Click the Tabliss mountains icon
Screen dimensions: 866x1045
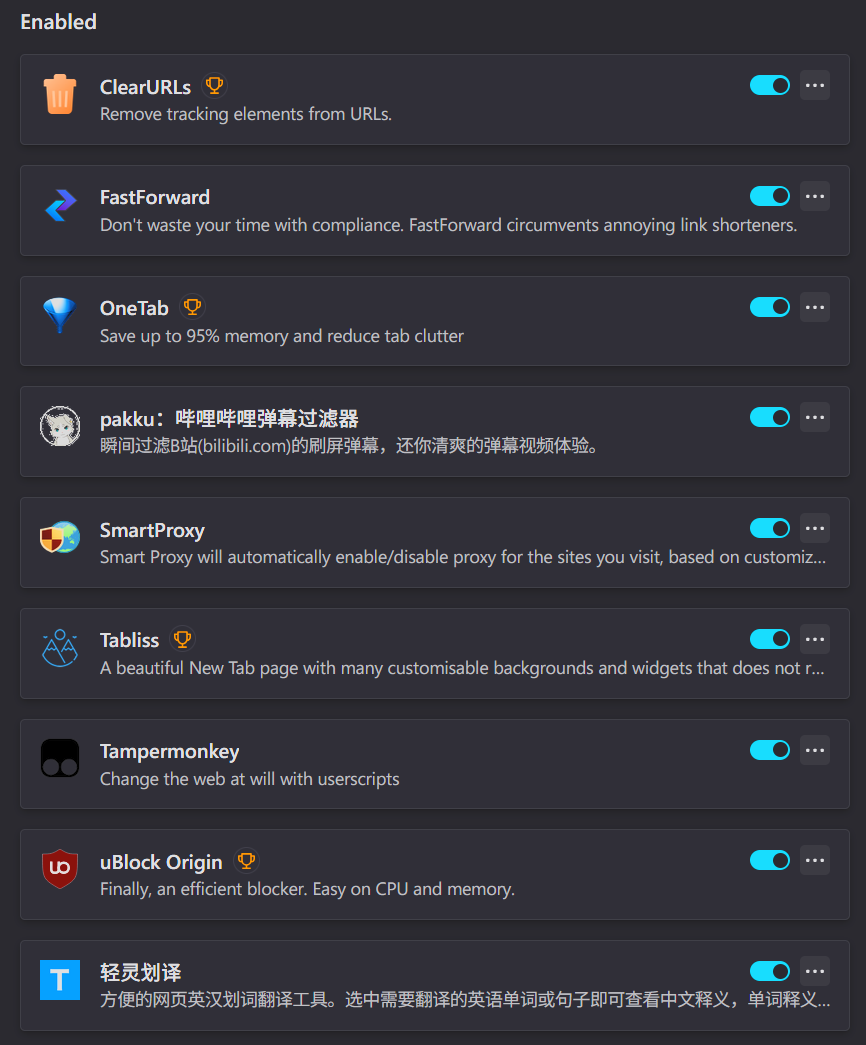point(60,648)
